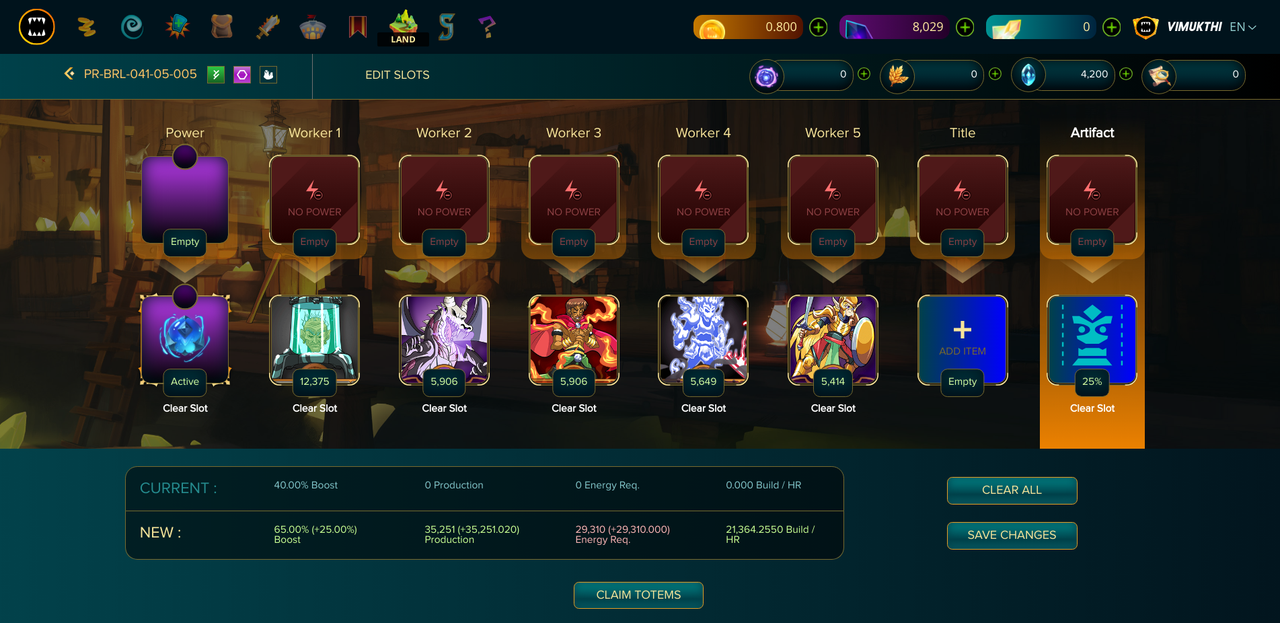This screenshot has height=623, width=1280.
Task: Select the active Power core slot
Action: click(185, 340)
